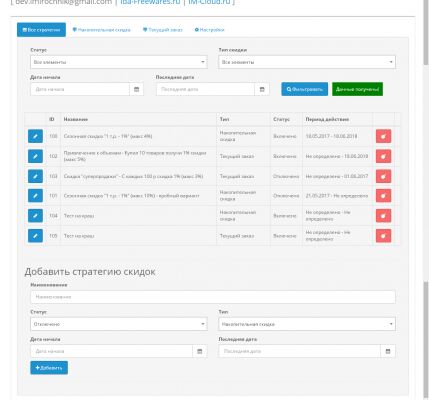Open calendar for add-form 'Дата начала'

click(200, 351)
